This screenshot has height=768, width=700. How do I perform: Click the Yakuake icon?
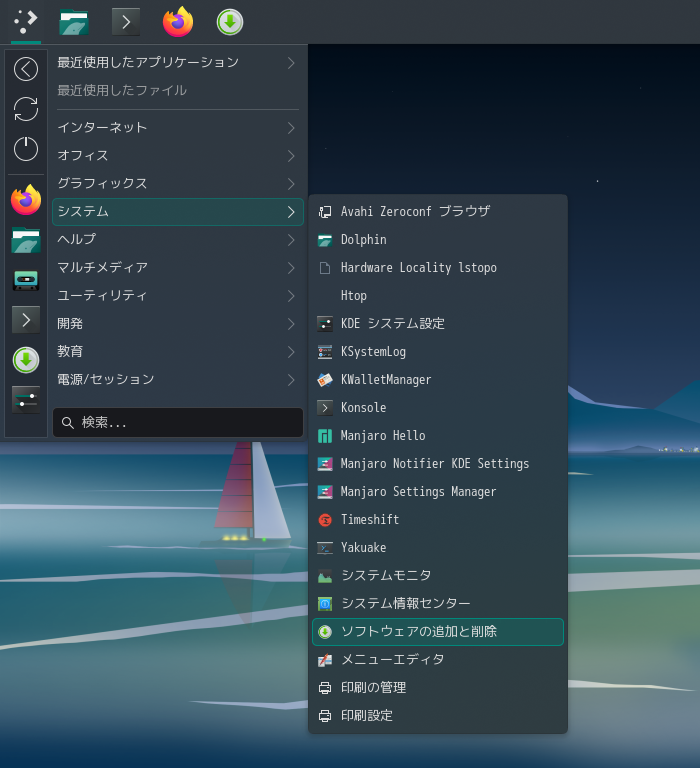tap(325, 548)
